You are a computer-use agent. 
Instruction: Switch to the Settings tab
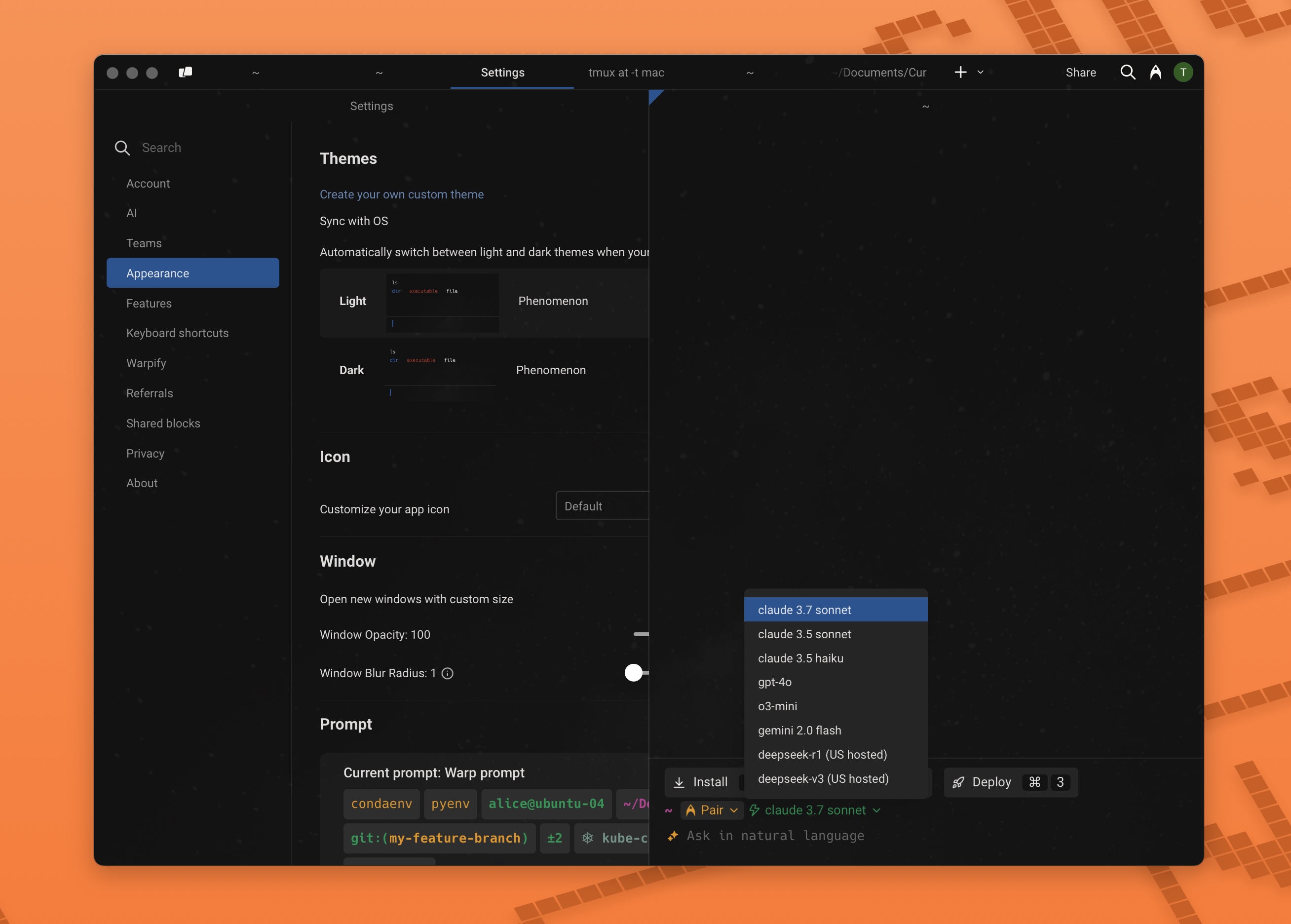pos(503,72)
